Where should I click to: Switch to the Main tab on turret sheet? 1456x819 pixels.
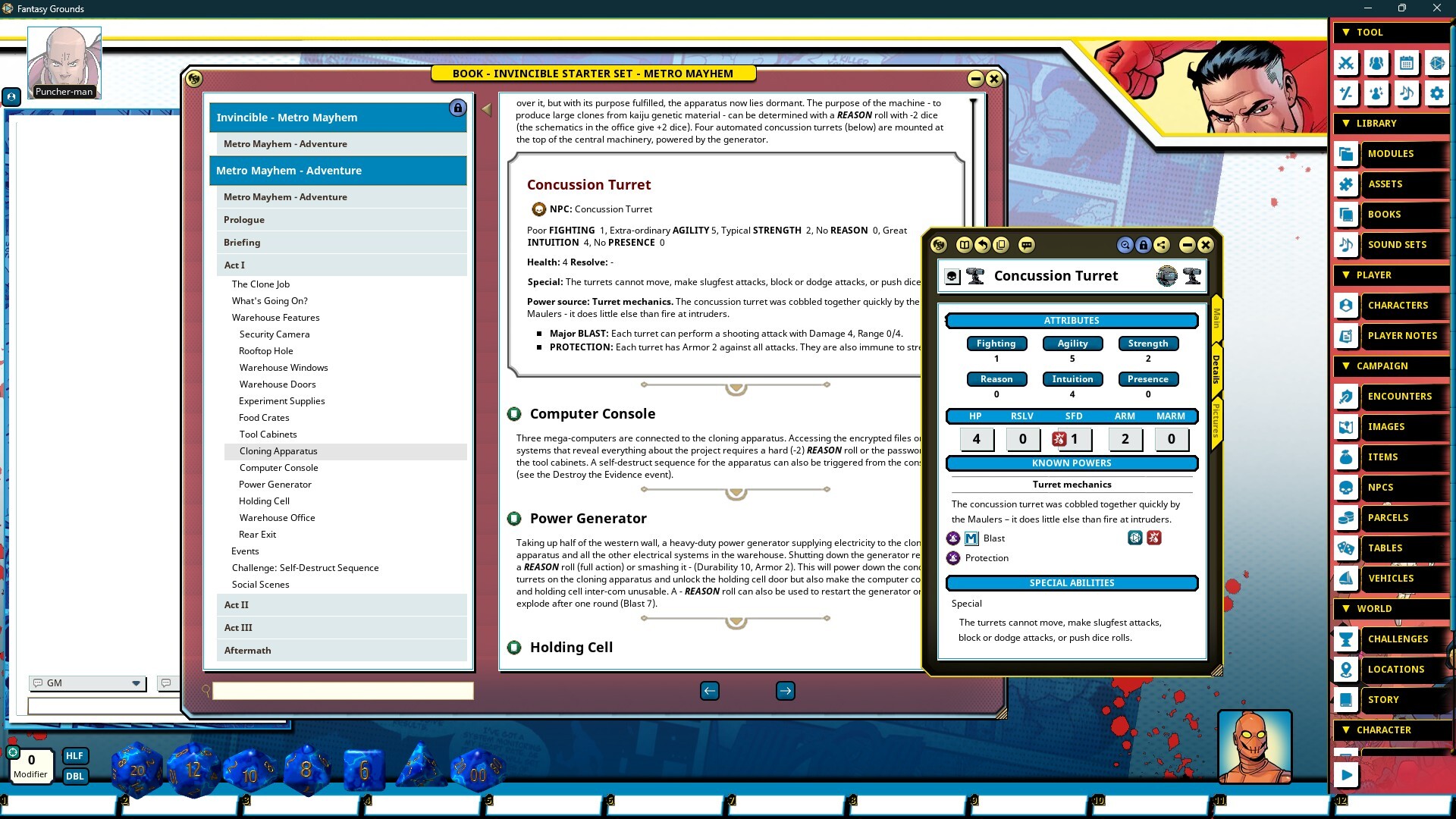click(1216, 318)
